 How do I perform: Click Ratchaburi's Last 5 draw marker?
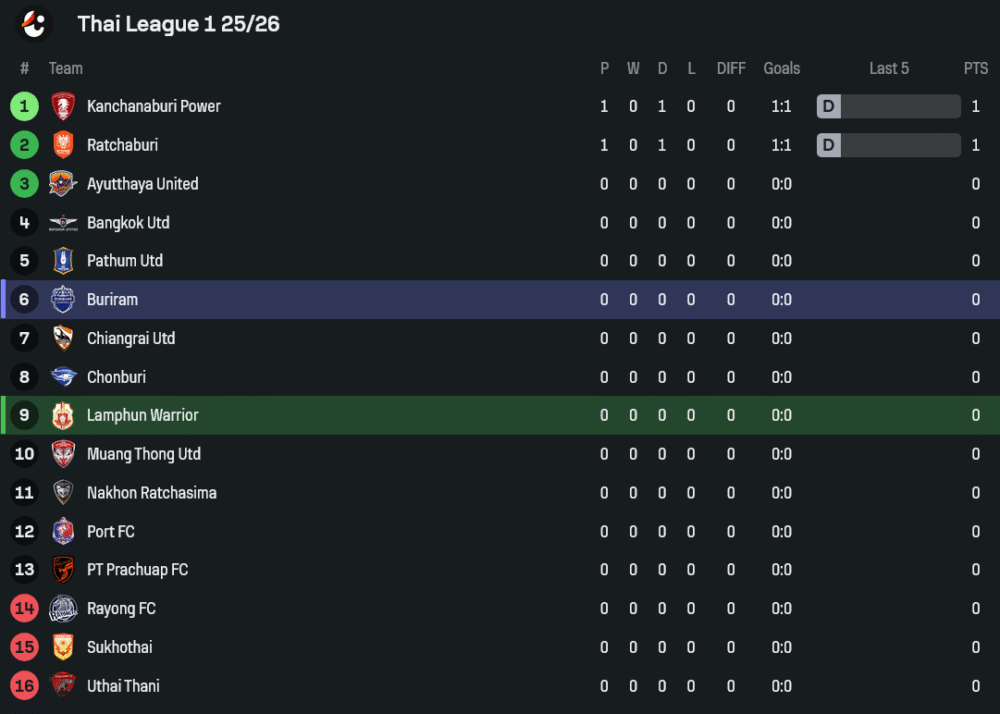(828, 145)
